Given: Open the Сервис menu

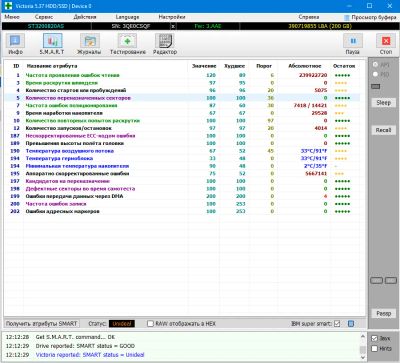Looking at the screenshot, I should point(44,17).
